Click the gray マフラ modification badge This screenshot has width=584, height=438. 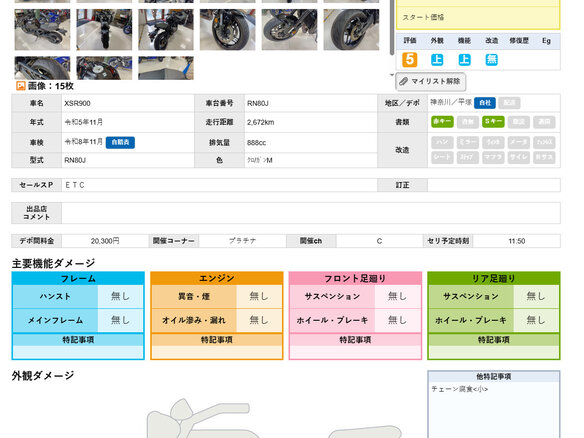pyautogui.click(x=493, y=157)
